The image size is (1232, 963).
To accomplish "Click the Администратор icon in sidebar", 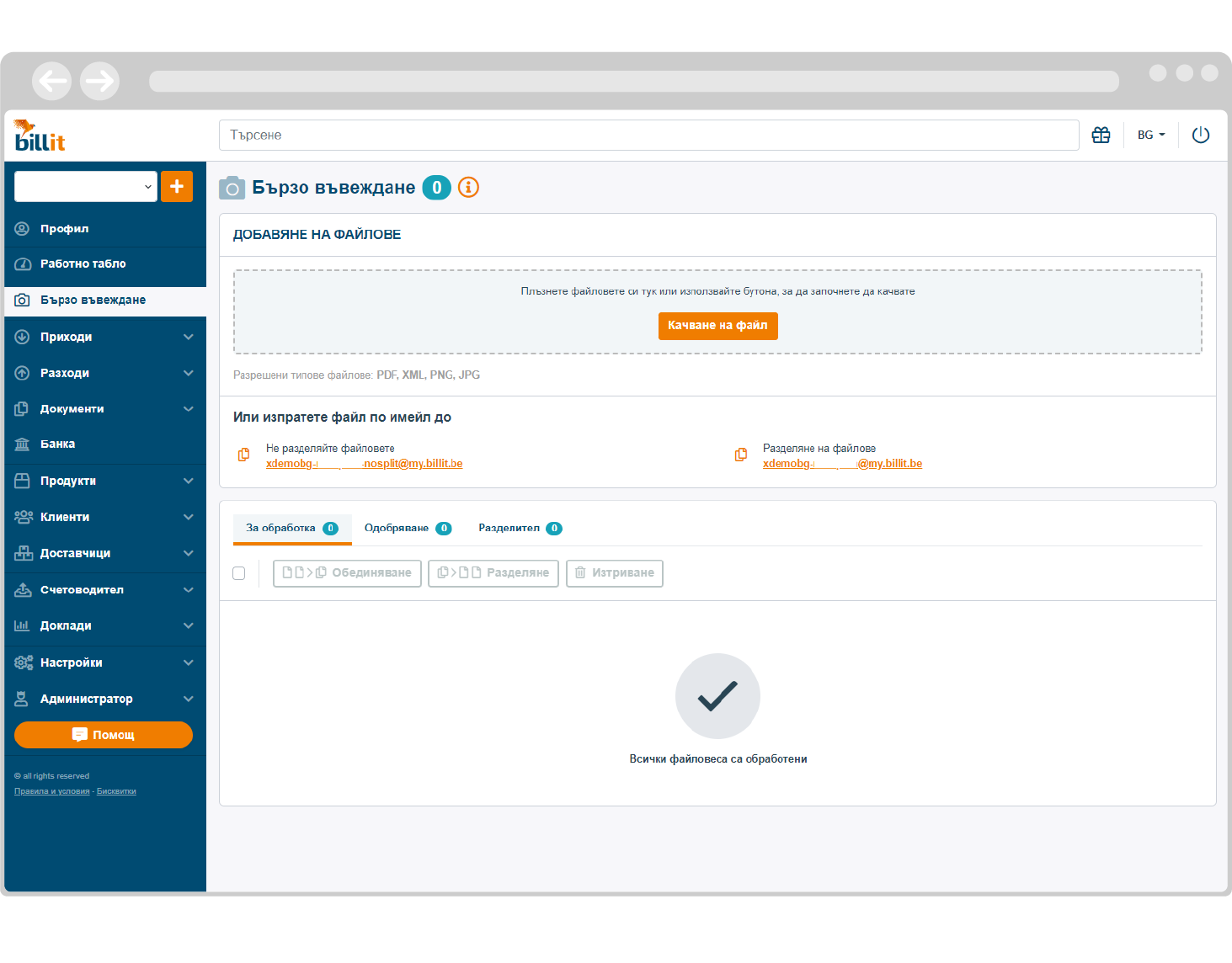I will pyautogui.click(x=22, y=699).
